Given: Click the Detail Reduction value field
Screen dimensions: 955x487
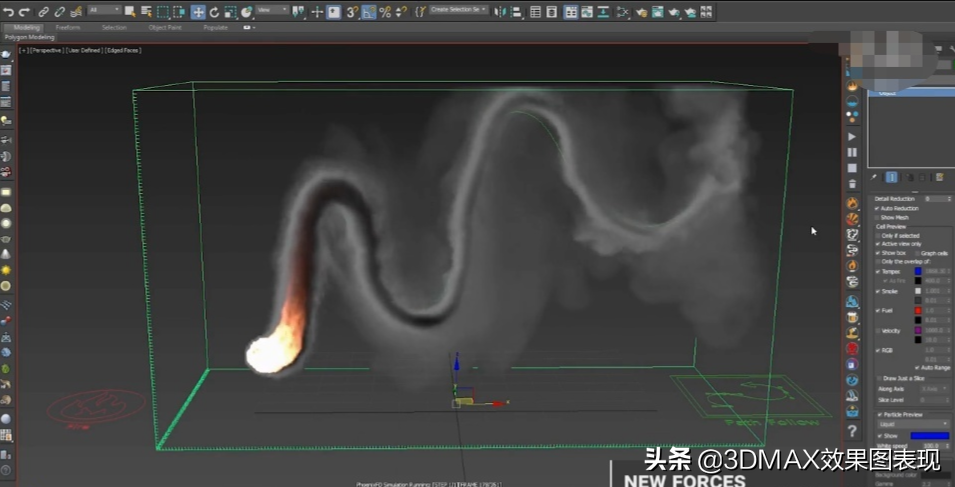Looking at the screenshot, I should coord(936,199).
